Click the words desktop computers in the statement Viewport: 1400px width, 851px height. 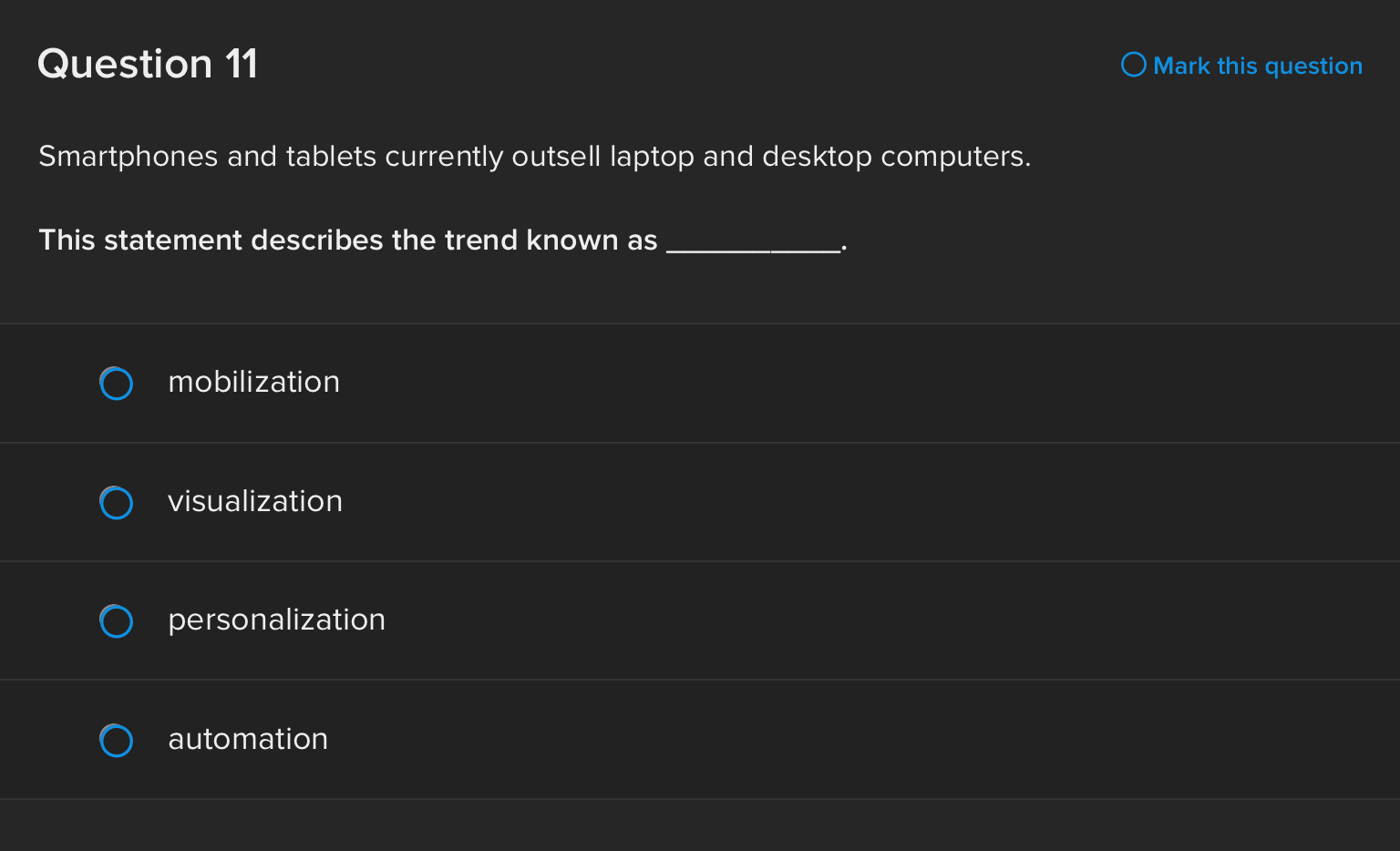(895, 157)
